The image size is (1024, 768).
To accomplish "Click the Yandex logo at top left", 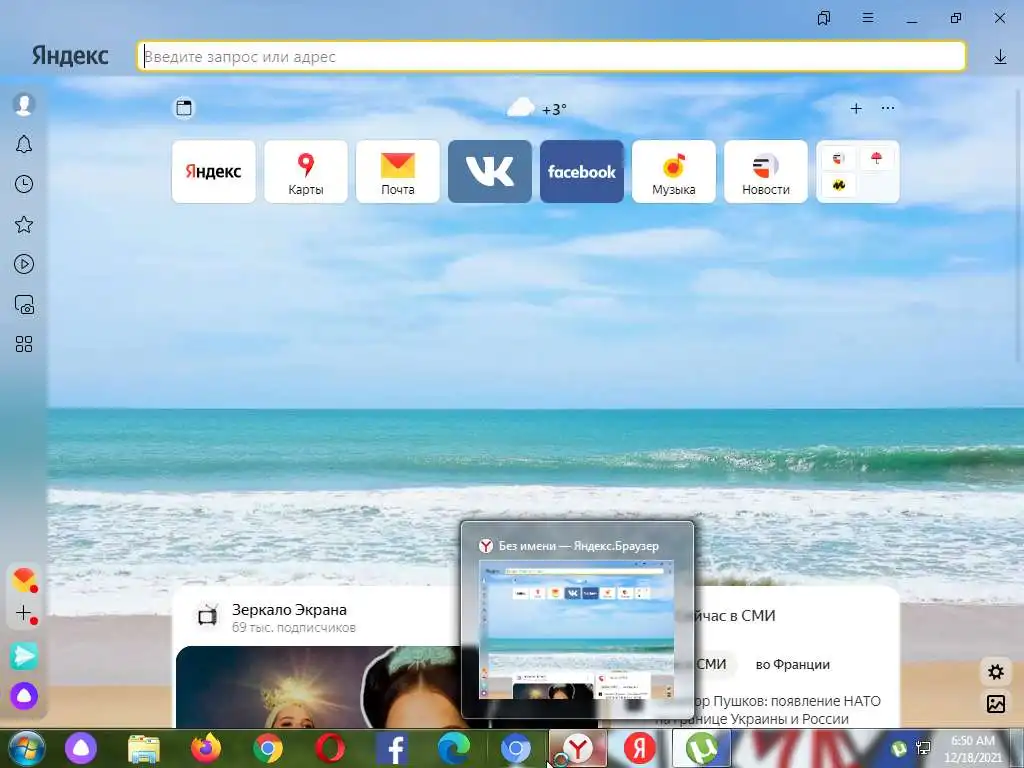I will tap(70, 56).
